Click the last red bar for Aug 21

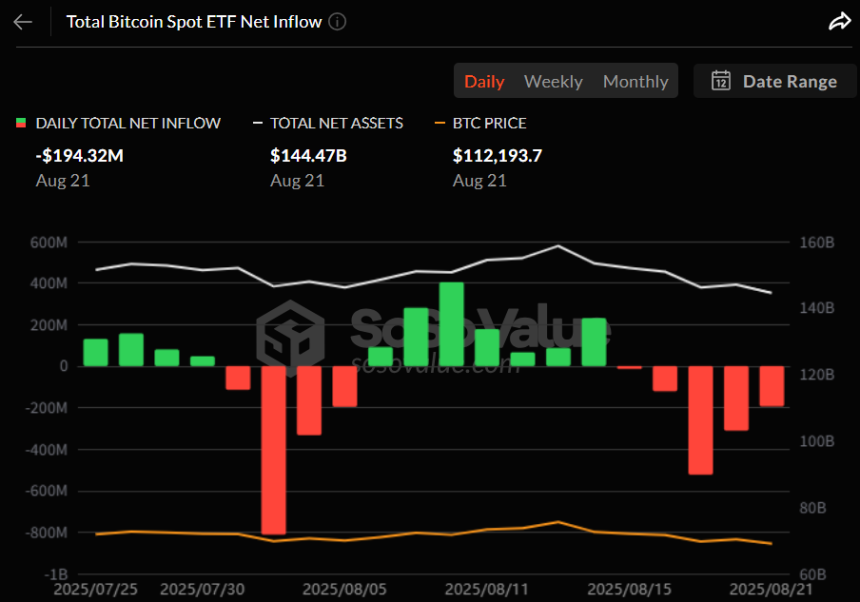772,386
